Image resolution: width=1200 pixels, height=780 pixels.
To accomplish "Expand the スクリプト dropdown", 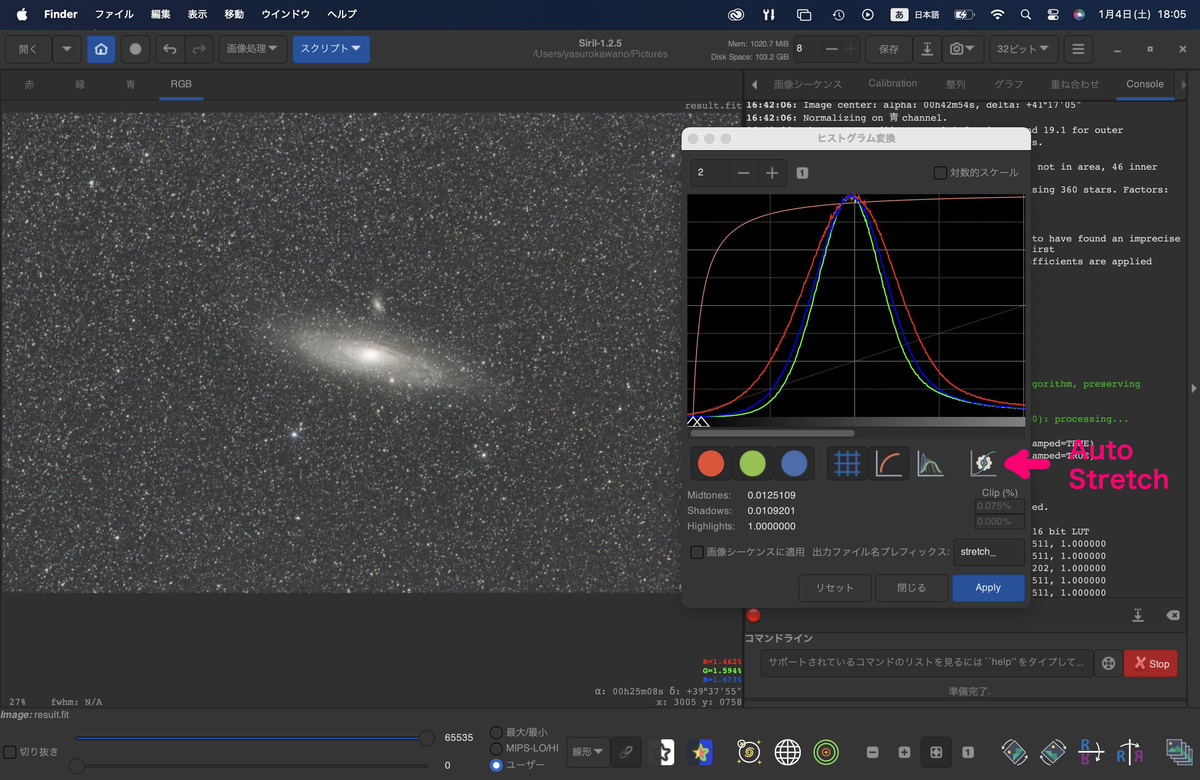I will (331, 49).
